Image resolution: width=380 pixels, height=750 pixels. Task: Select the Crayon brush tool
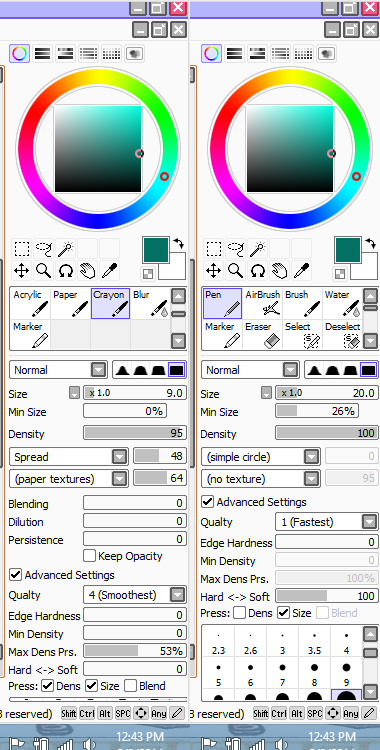point(110,303)
